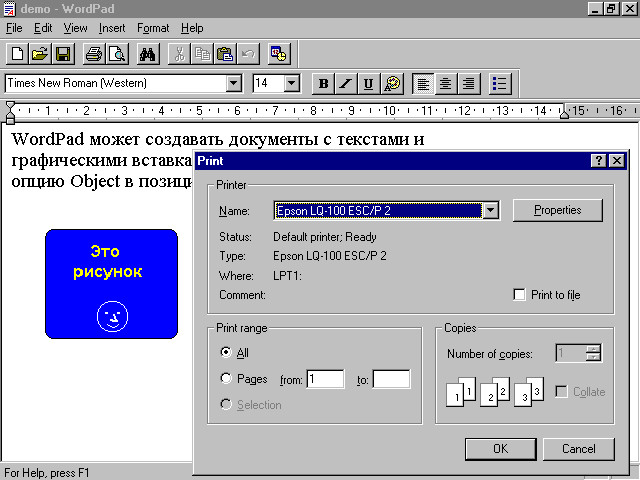Open the font name dropdown list
This screenshot has height=480, width=640.
point(234,84)
